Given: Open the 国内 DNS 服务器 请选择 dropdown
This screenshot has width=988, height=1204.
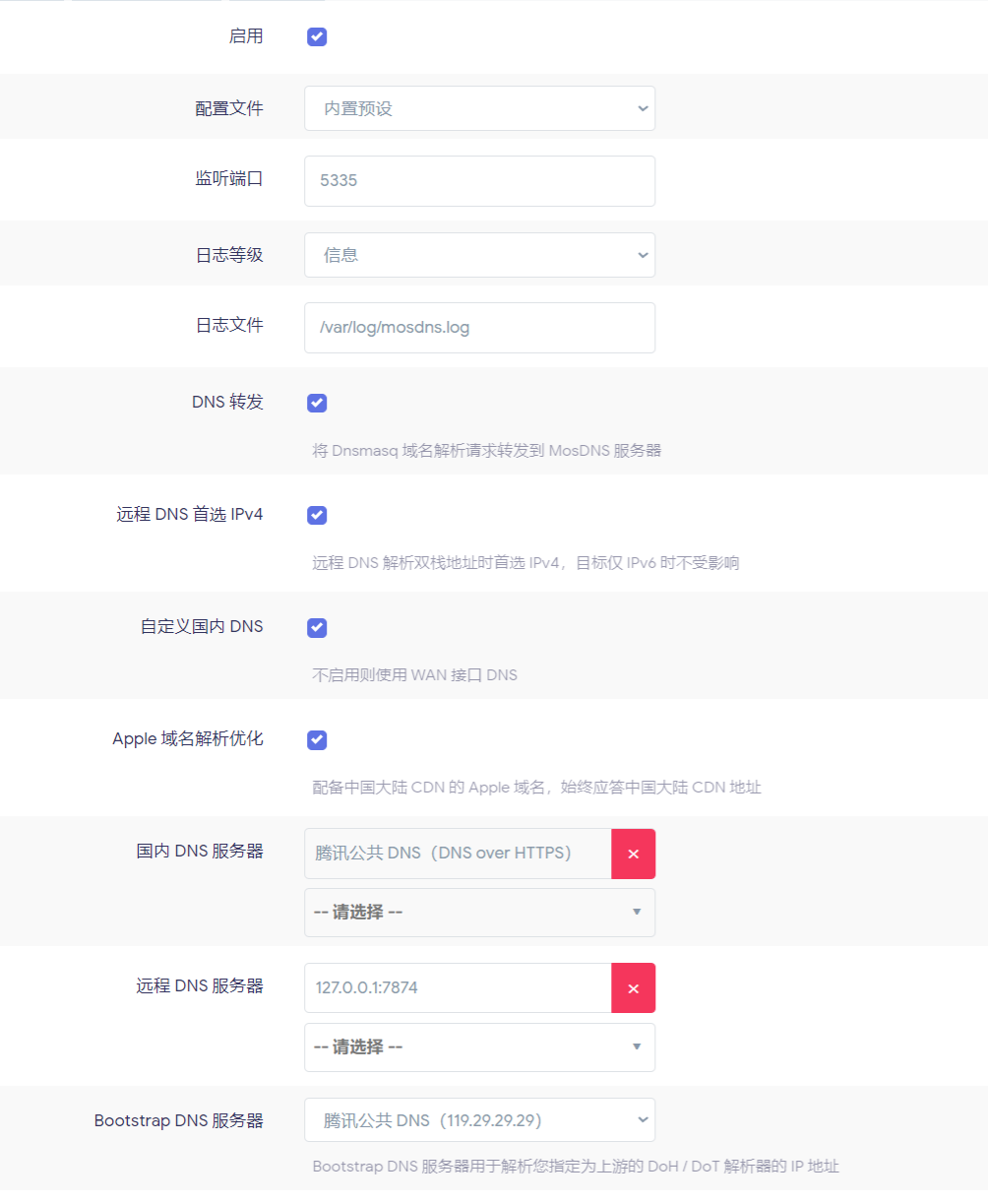Looking at the screenshot, I should tap(479, 913).
